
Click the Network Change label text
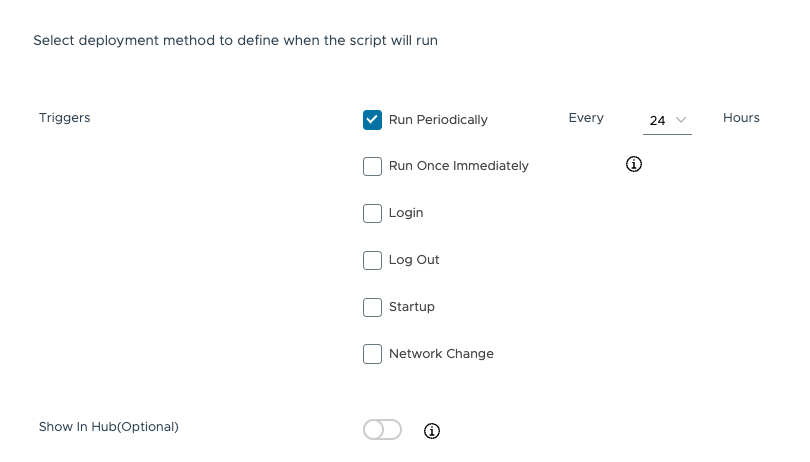pos(441,354)
